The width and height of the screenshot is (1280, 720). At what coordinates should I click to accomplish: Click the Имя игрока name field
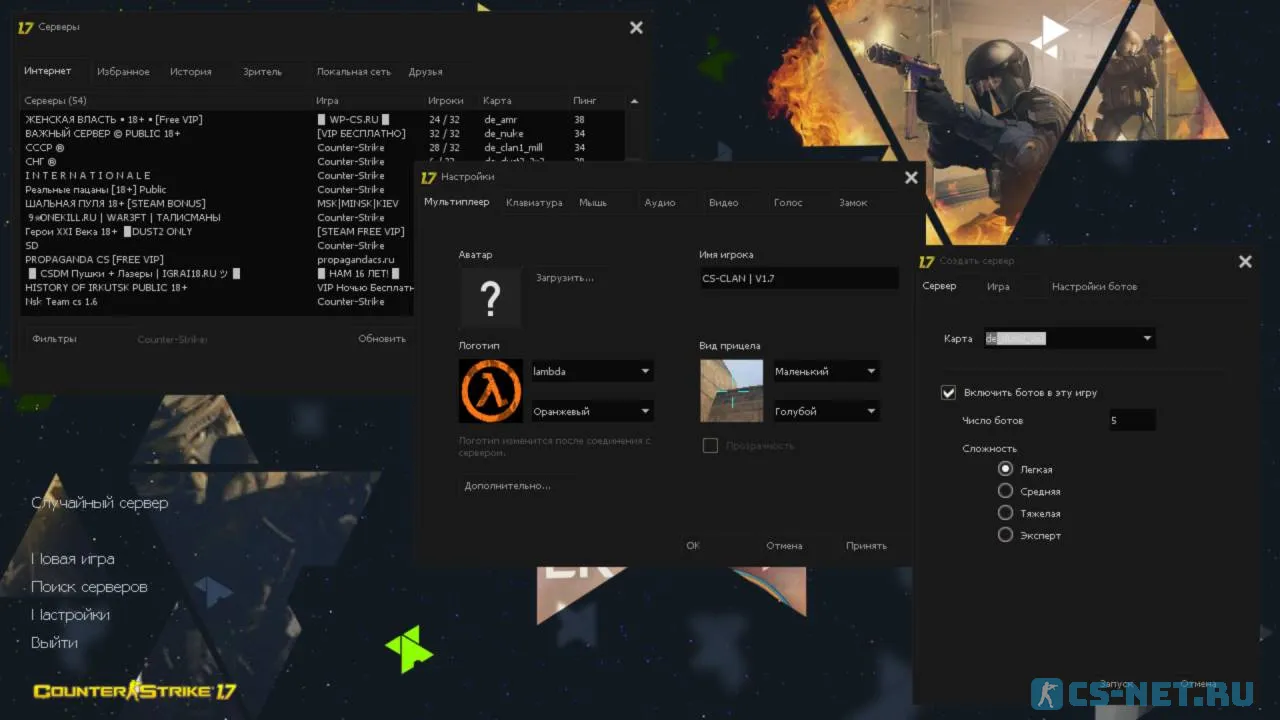(799, 279)
